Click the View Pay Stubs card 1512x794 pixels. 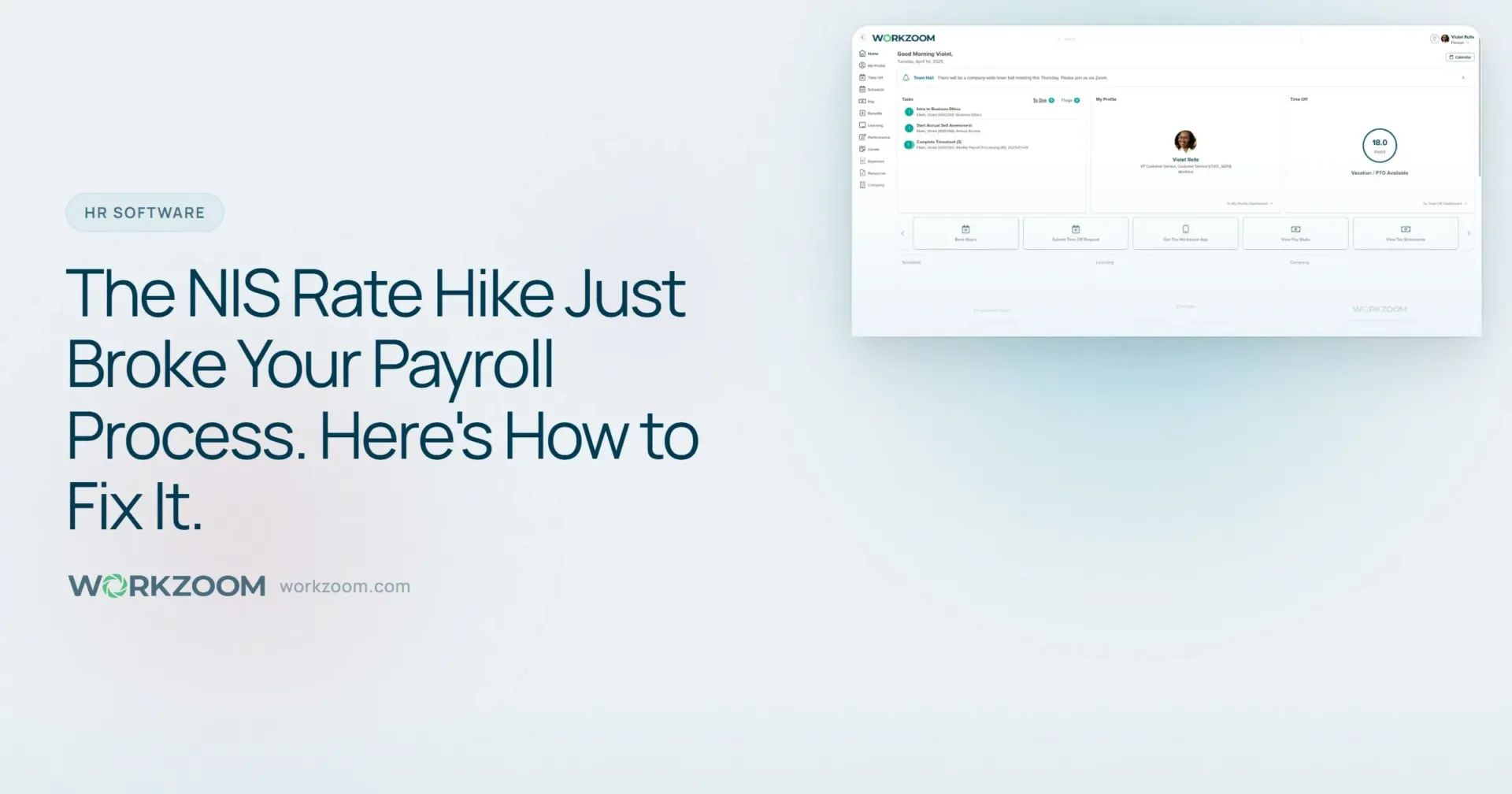click(x=1295, y=233)
